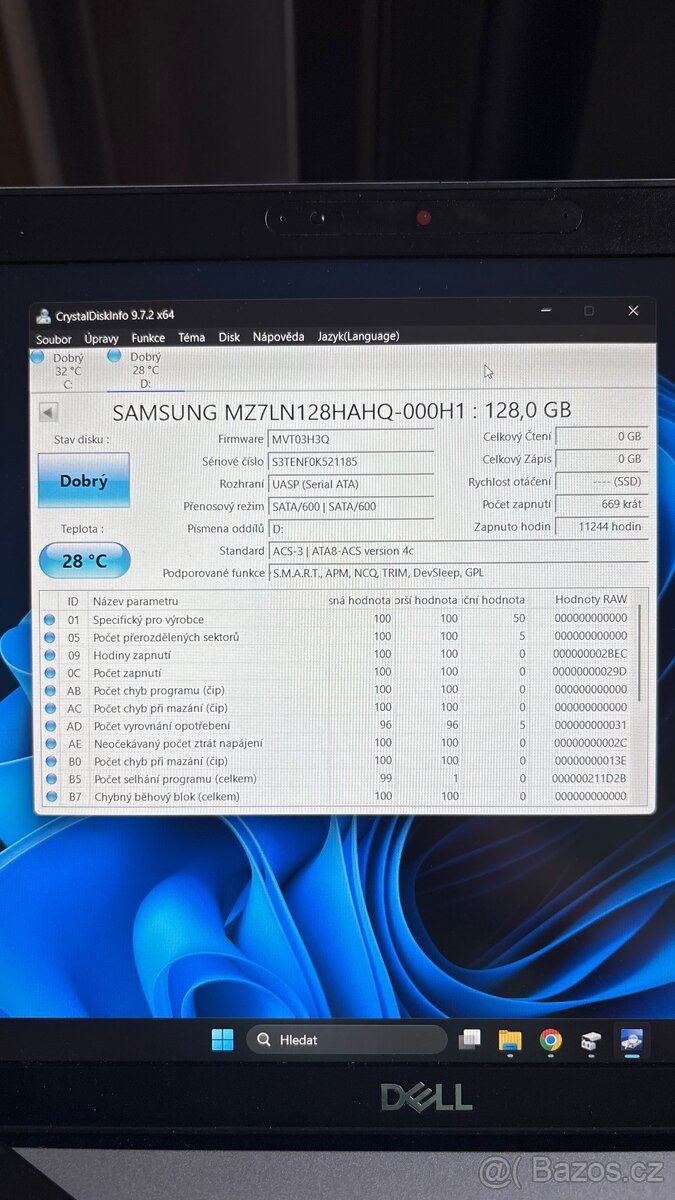Viewport: 675px width, 1200px height.
Task: Click the Rychlost otáčení (SSD) field
Action: click(x=601, y=482)
